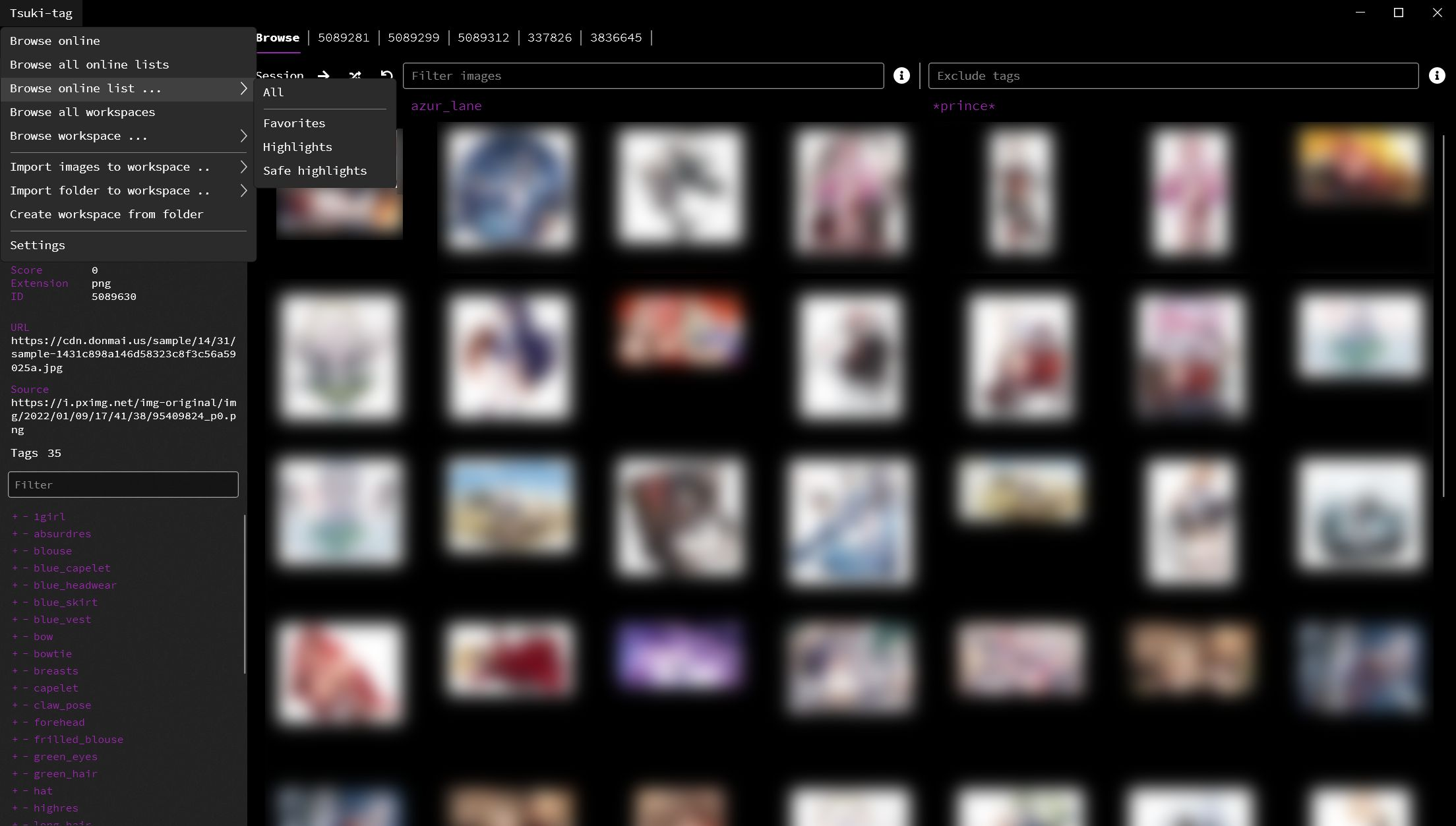Click the *prince* excluded tag

click(964, 106)
